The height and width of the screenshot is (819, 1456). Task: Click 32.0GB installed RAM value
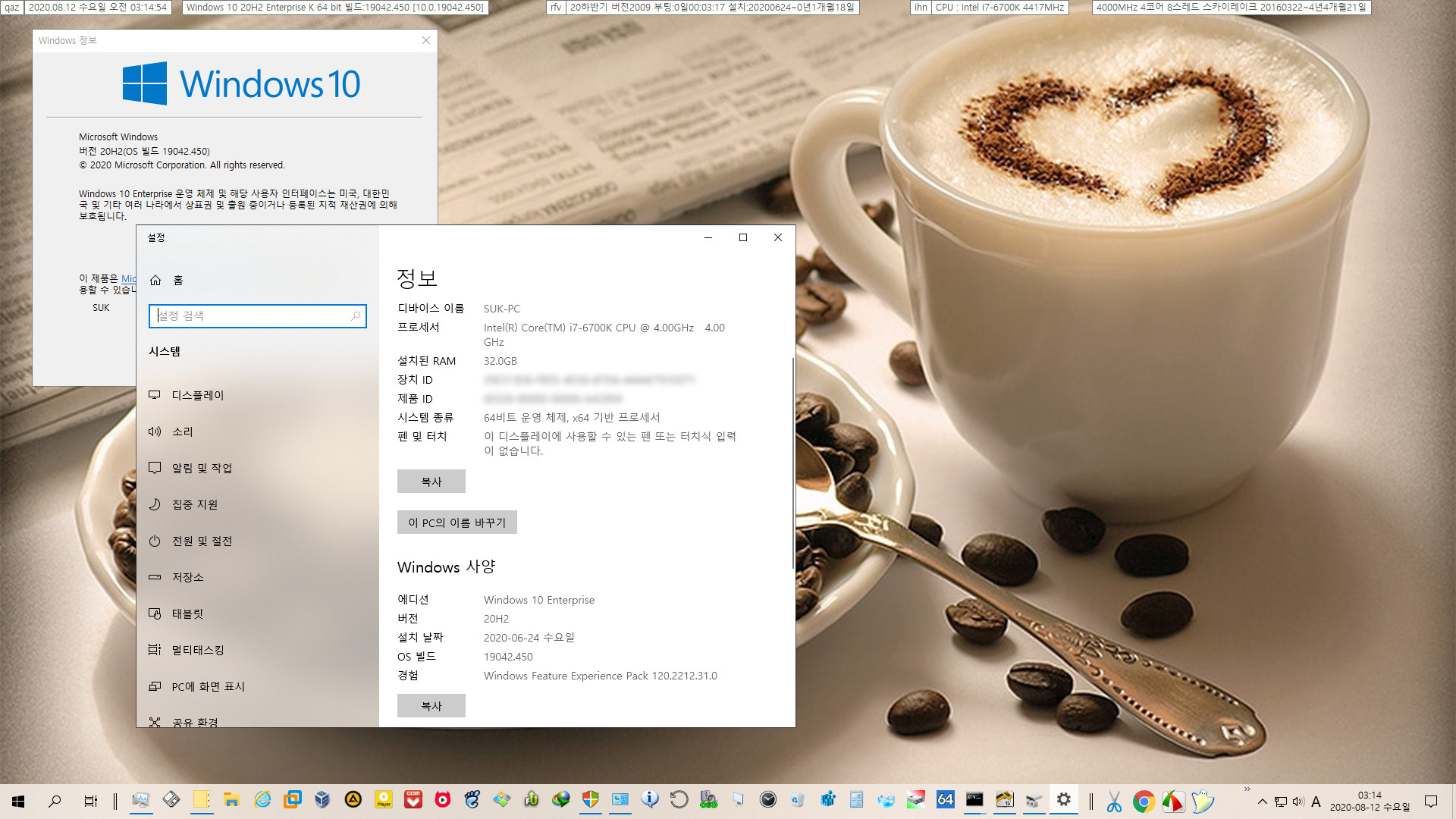point(500,362)
